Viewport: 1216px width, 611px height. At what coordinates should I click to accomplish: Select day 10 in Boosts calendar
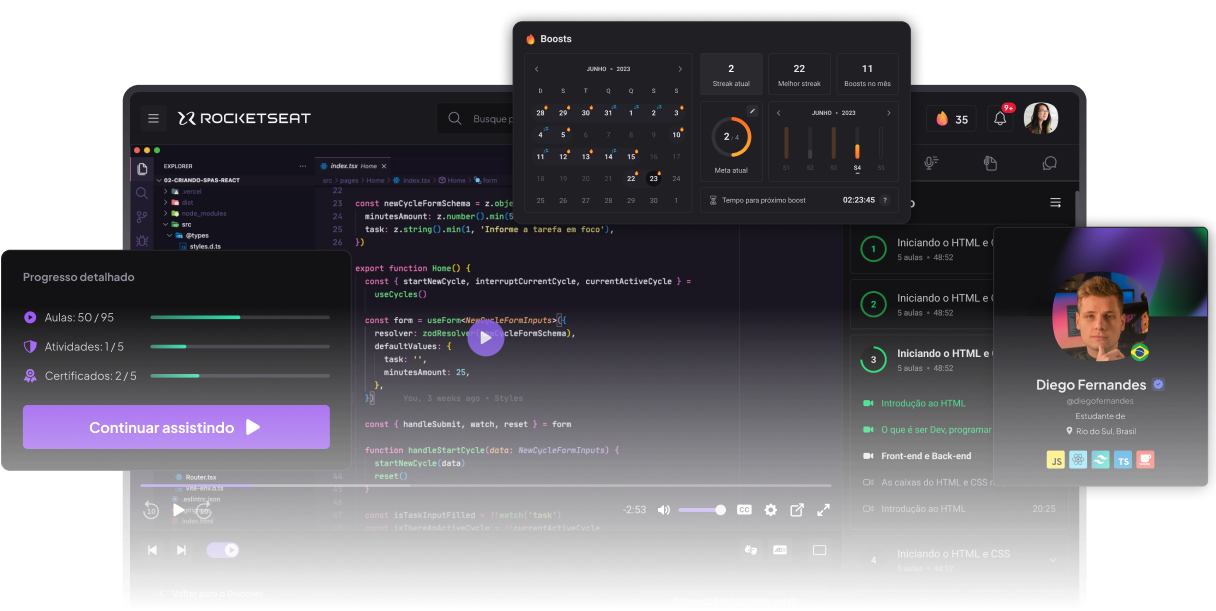click(x=676, y=135)
